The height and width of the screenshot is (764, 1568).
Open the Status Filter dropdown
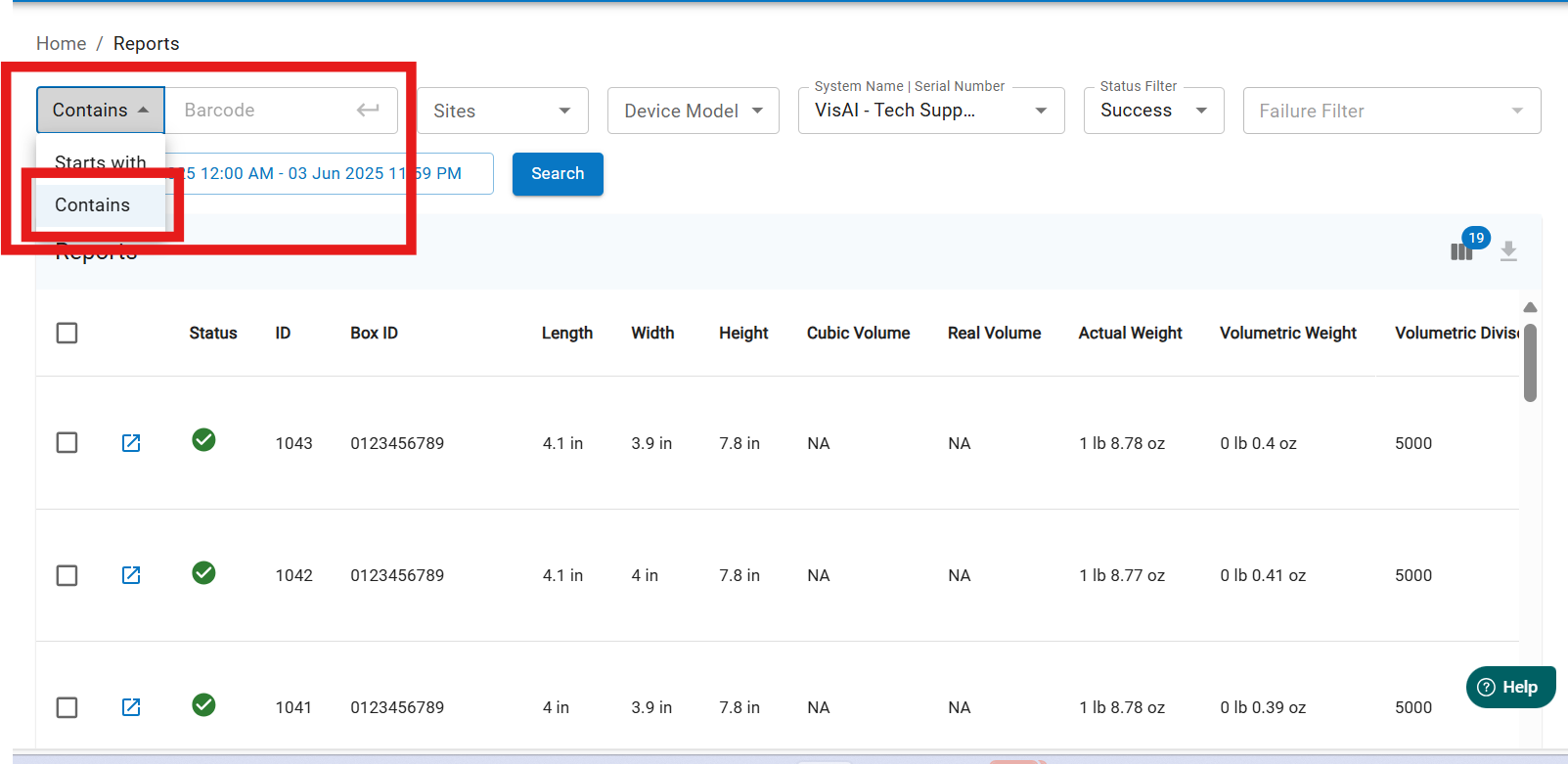pos(1153,111)
